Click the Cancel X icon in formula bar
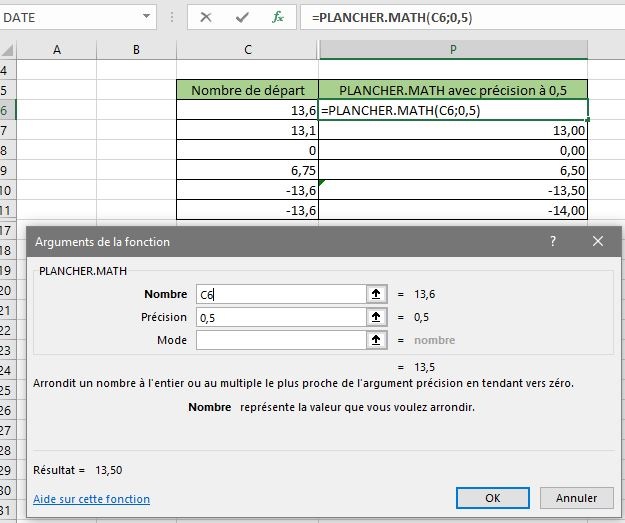 [206, 18]
